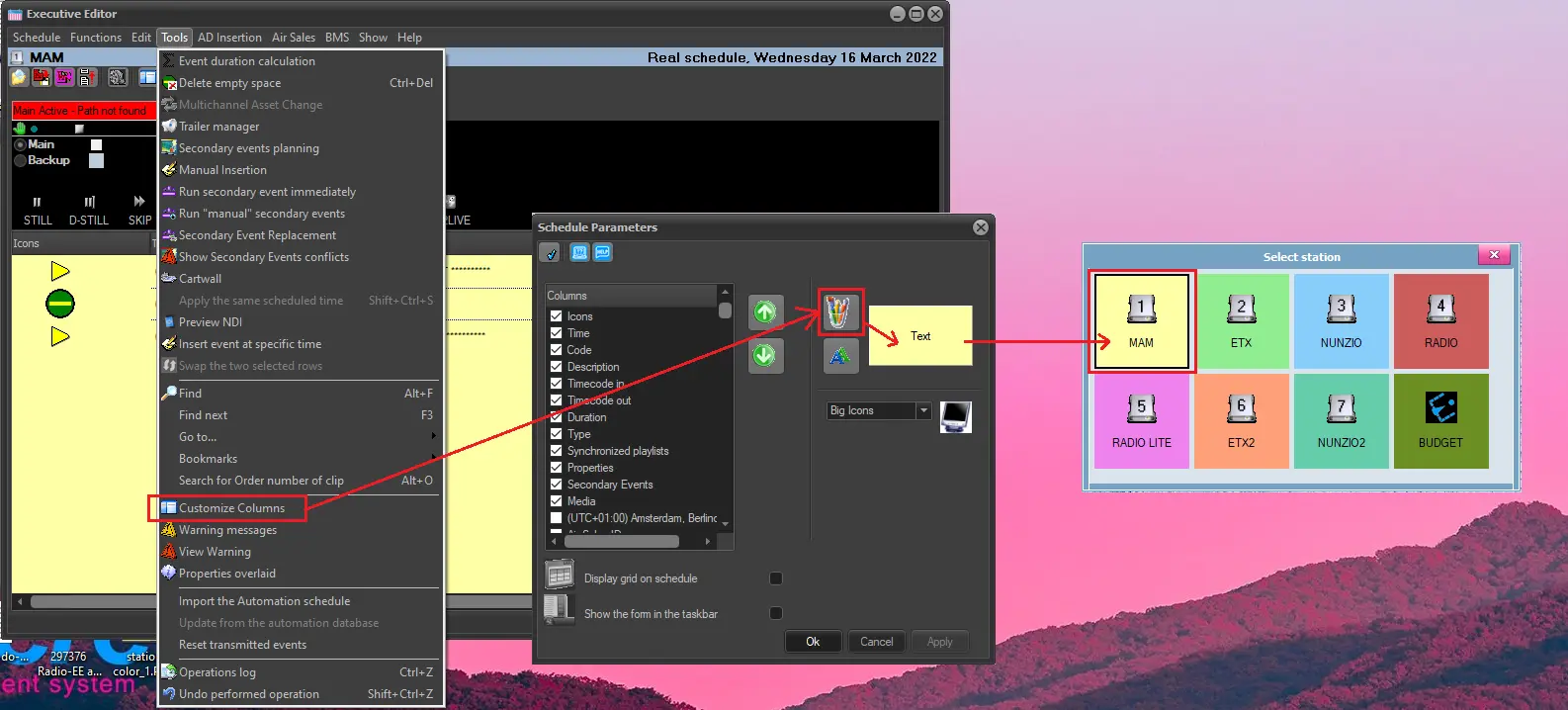The image size is (1568, 710).
Task: Select the ETX station tile
Action: point(1241,321)
